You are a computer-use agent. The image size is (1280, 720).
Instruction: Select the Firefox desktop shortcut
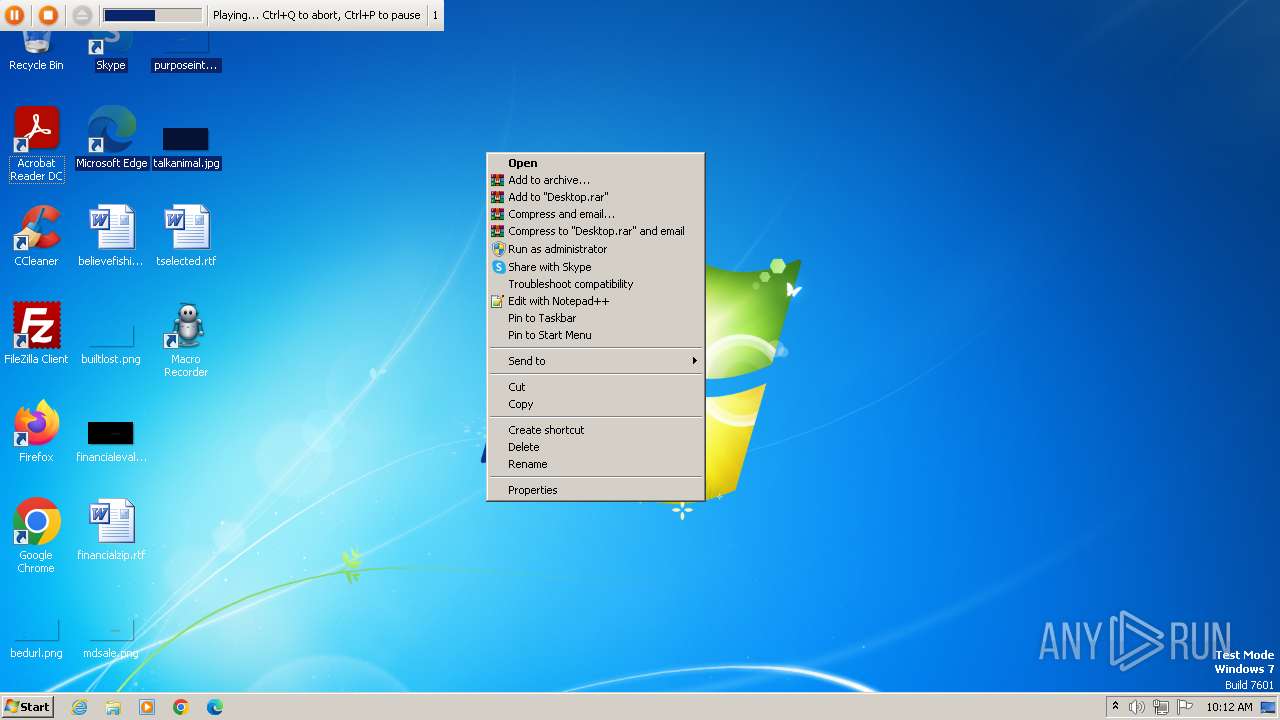[36, 431]
